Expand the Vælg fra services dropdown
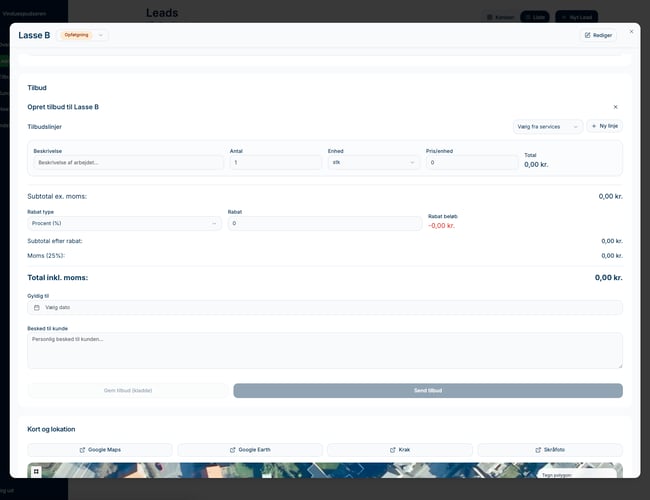Screen dimensions: 650x500 pyautogui.click(x=546, y=127)
